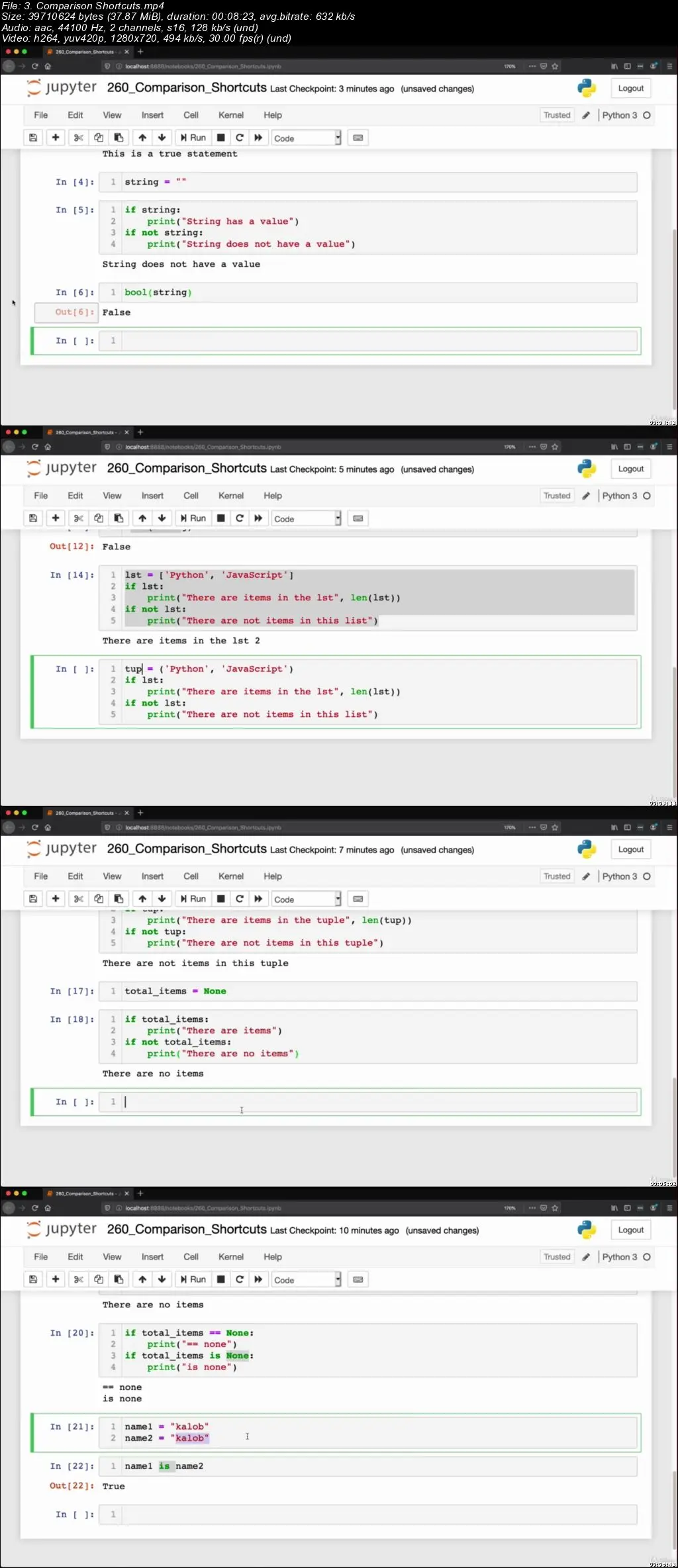Click notebook title in the 10-minutes-ago checkpoint frame

click(x=187, y=1229)
